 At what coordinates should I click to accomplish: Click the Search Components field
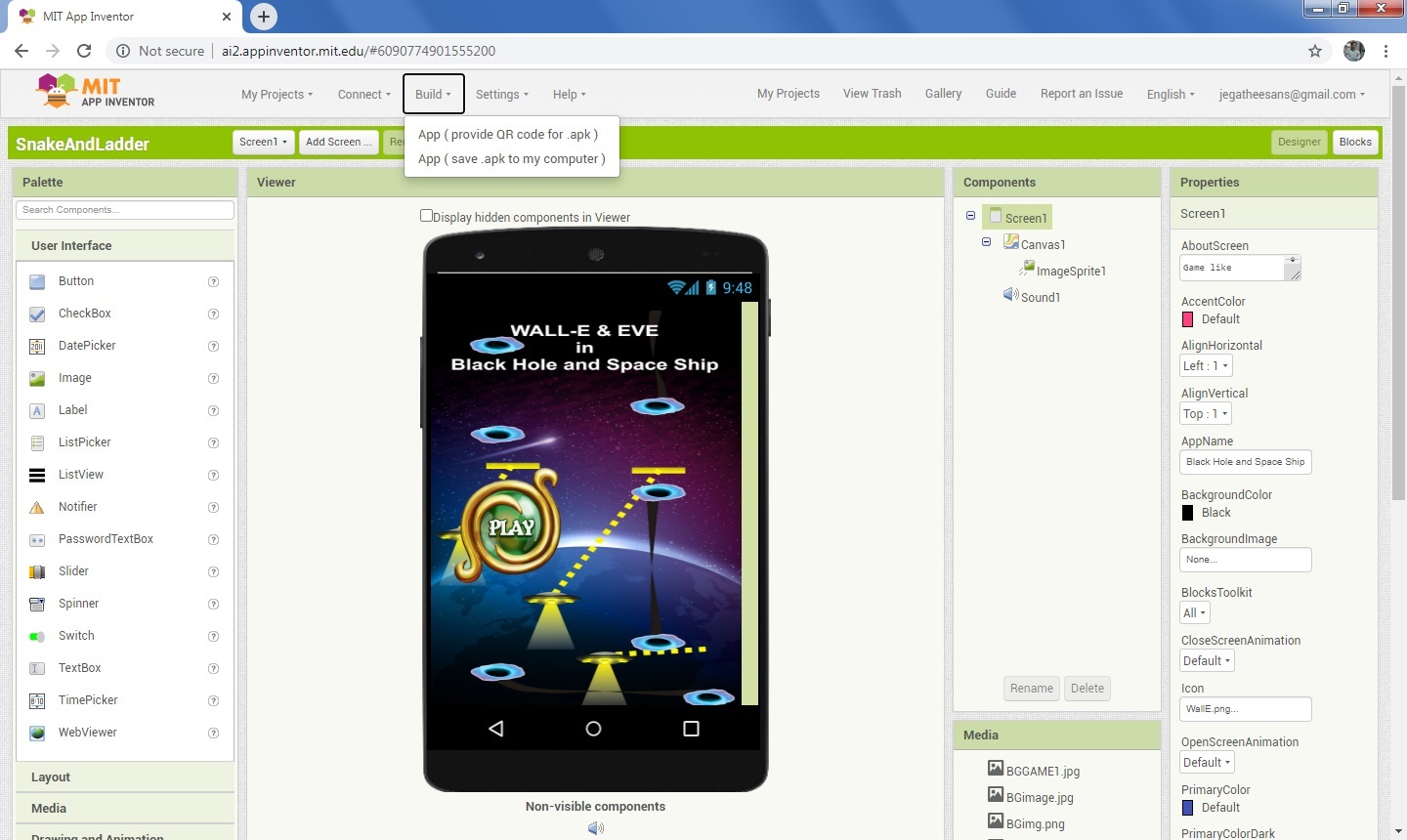click(x=125, y=210)
